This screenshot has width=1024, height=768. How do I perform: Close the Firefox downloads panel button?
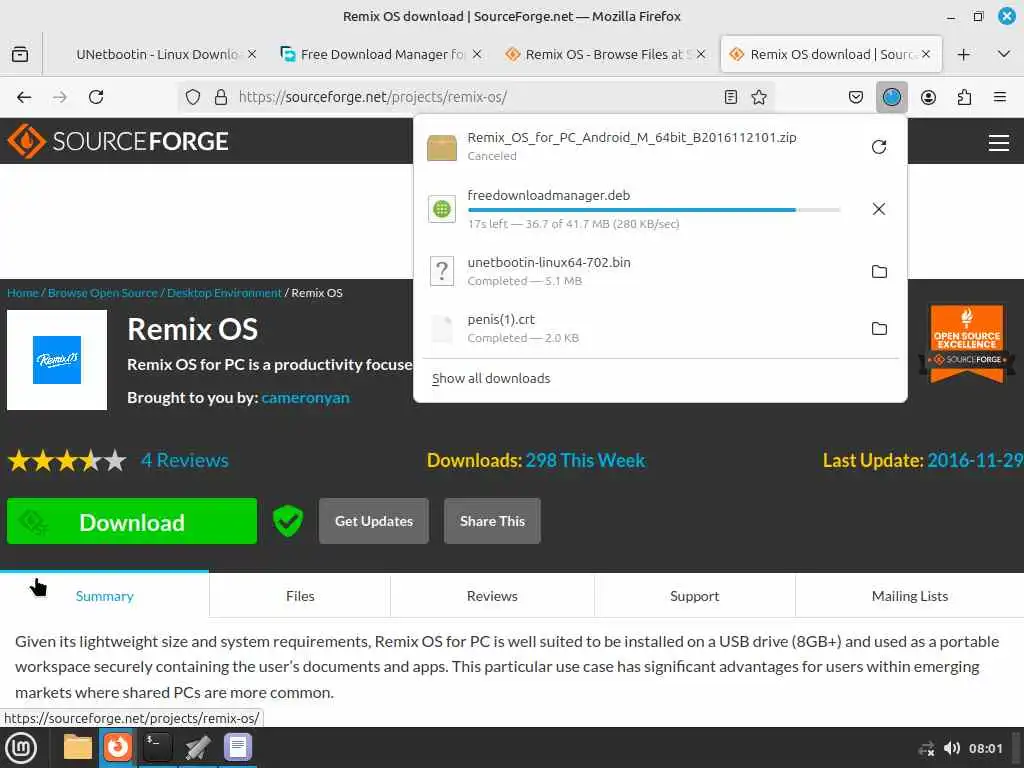(x=891, y=97)
